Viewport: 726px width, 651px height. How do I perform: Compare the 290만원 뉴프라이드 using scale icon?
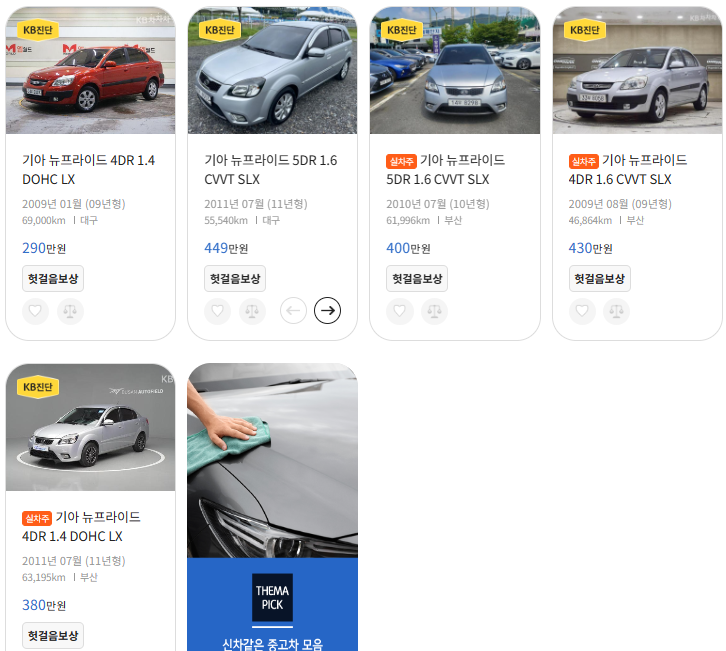click(x=70, y=311)
